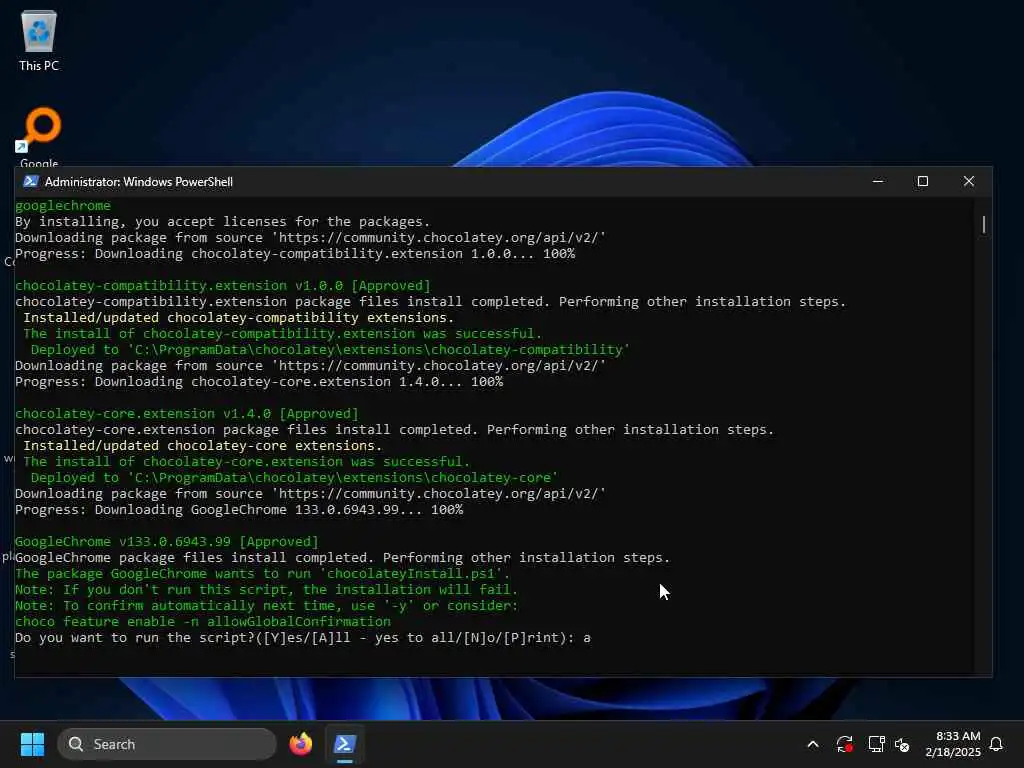
Task: Open the Windows Start menu
Action: pyautogui.click(x=32, y=744)
